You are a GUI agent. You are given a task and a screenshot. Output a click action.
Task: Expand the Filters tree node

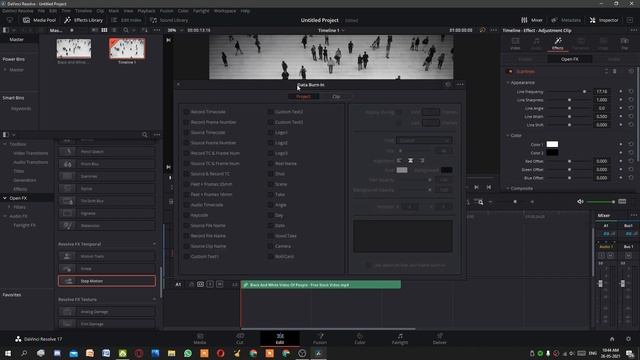9,207
